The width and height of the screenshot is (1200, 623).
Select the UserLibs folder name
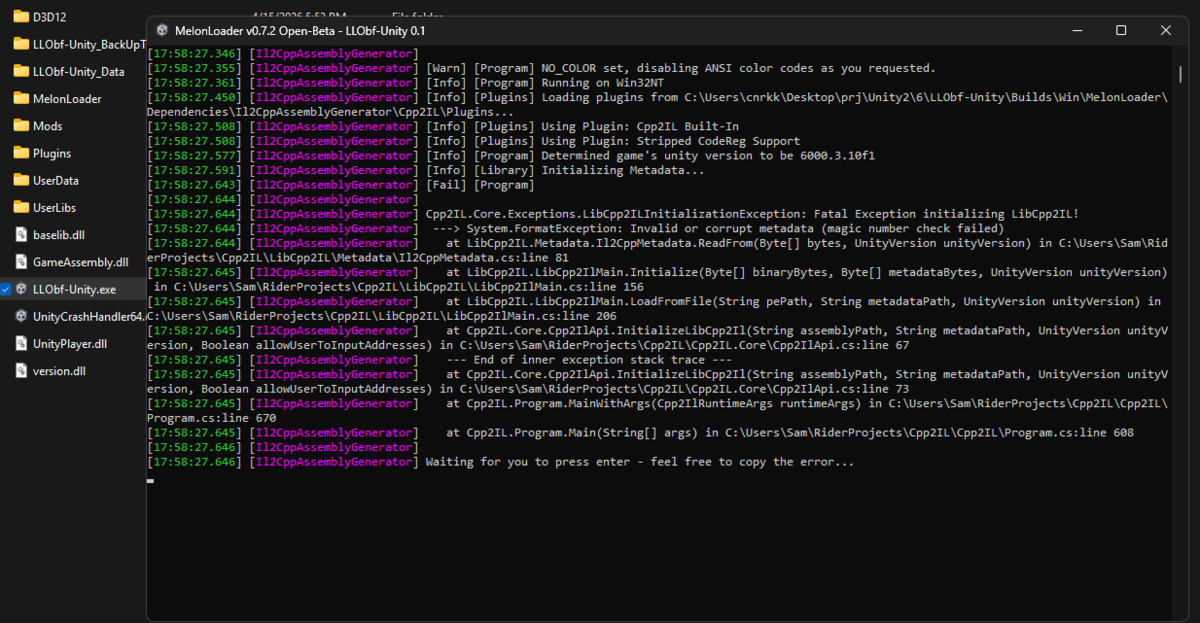click(x=54, y=207)
